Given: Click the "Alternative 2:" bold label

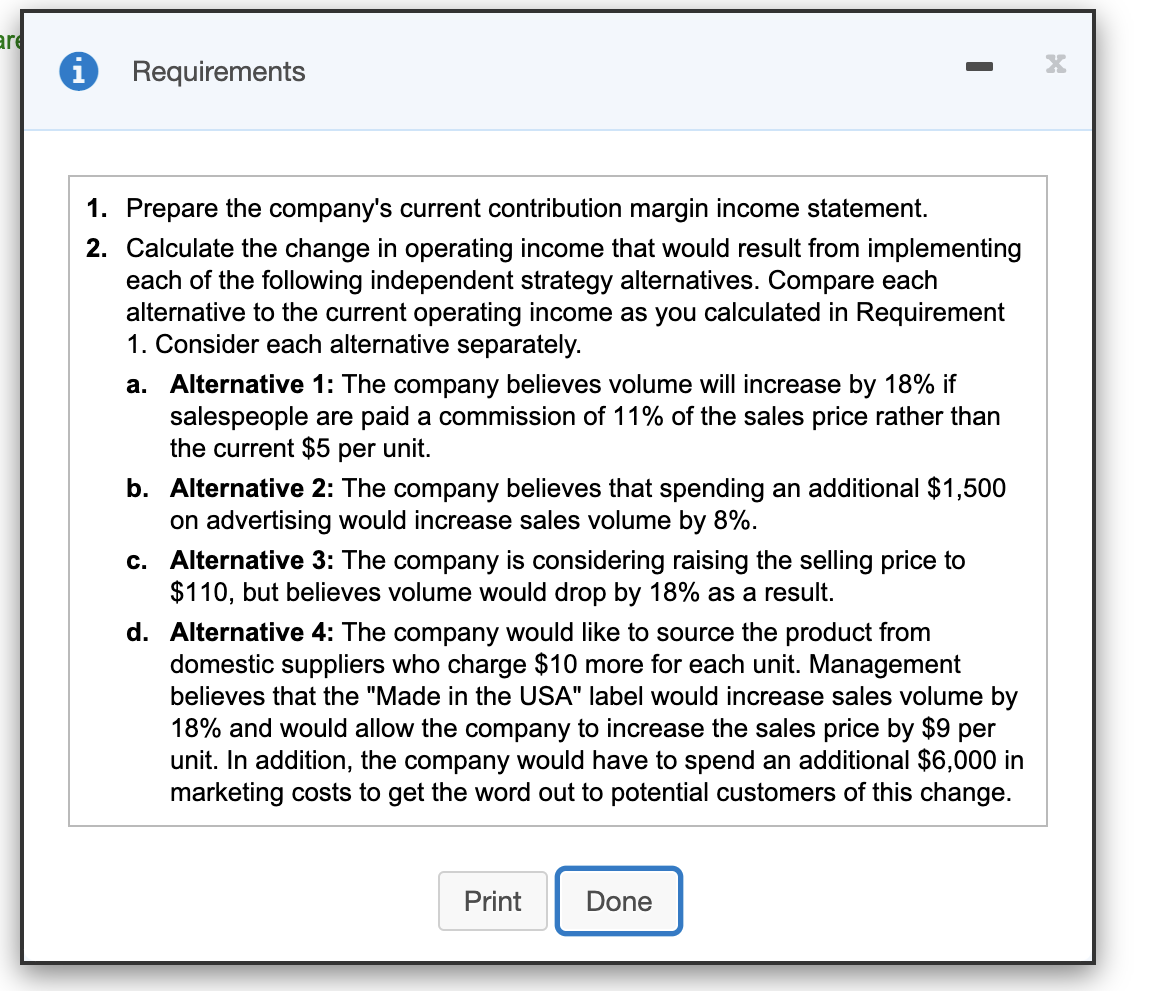Looking at the screenshot, I should point(252,488).
